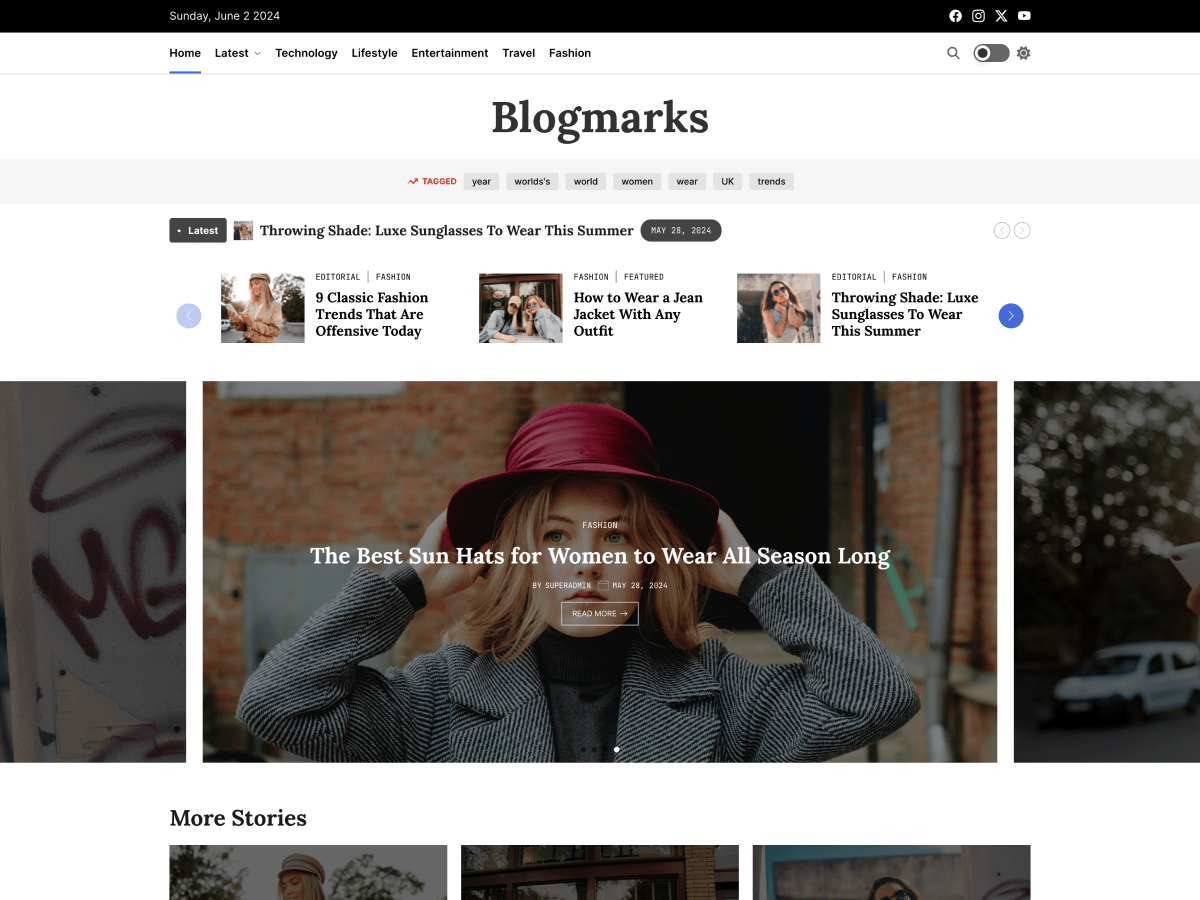Screen dimensions: 1200x900
Task: Advance the ticker with the right chevron
Action: [x=1022, y=230]
